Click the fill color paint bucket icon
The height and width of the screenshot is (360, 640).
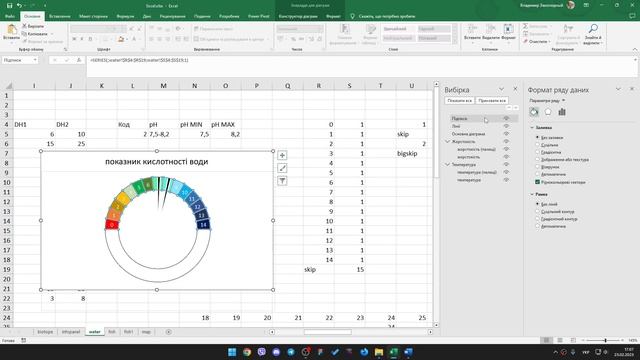point(120,39)
